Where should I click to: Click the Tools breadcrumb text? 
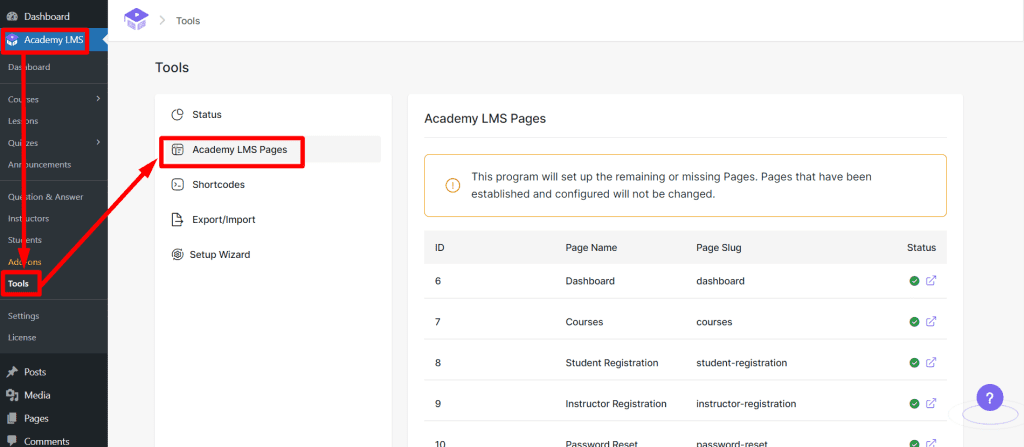[188, 21]
